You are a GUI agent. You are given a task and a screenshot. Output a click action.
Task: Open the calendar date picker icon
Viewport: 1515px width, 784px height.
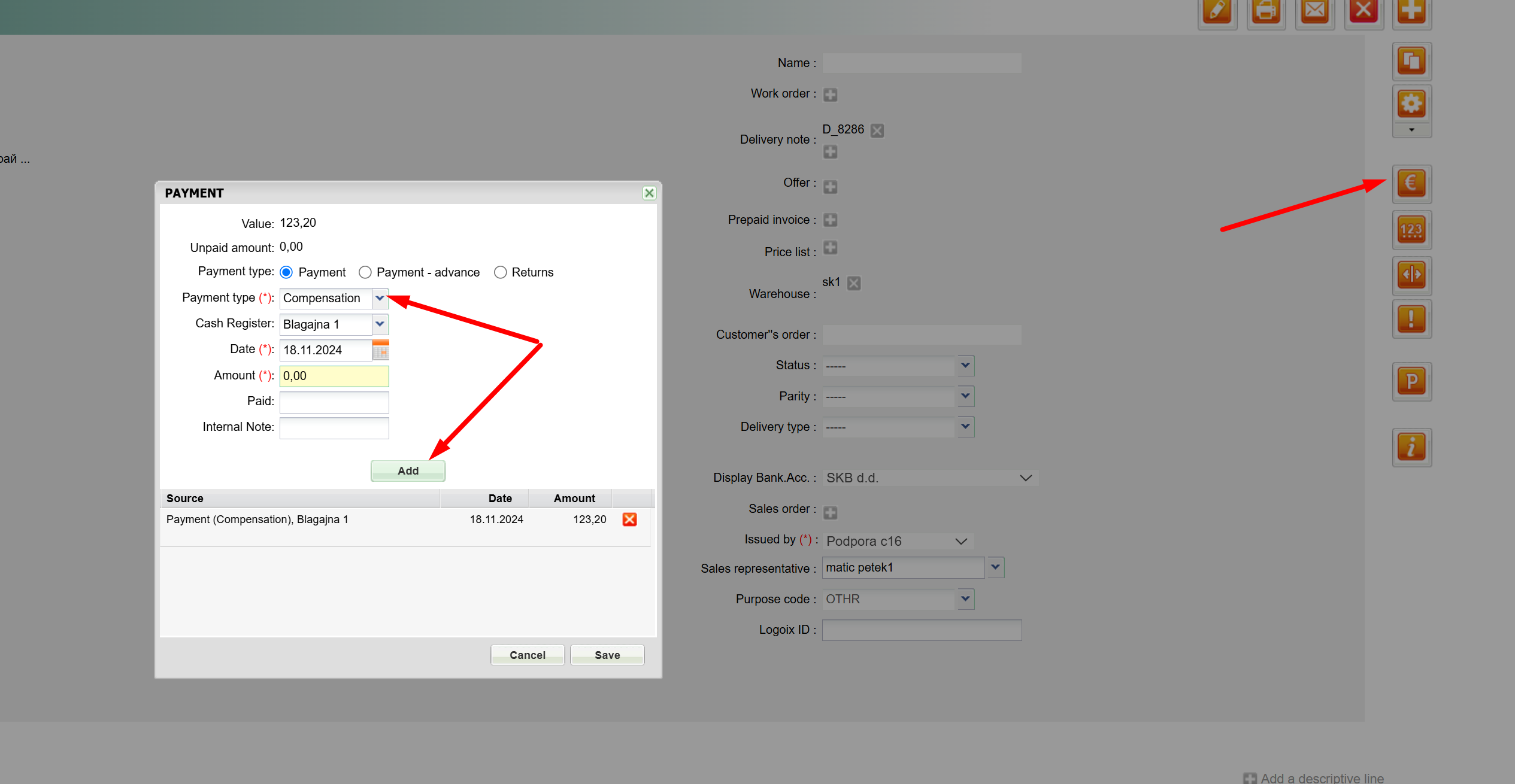pyautogui.click(x=381, y=350)
